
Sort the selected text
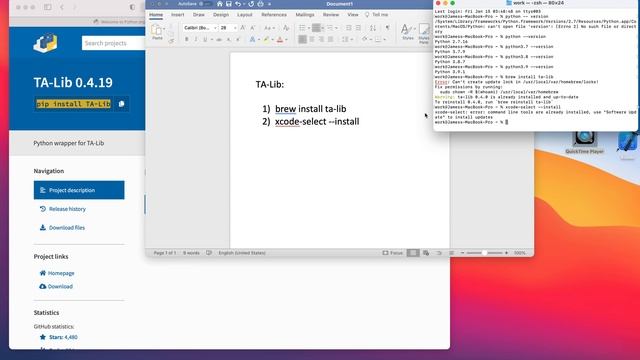(373, 28)
